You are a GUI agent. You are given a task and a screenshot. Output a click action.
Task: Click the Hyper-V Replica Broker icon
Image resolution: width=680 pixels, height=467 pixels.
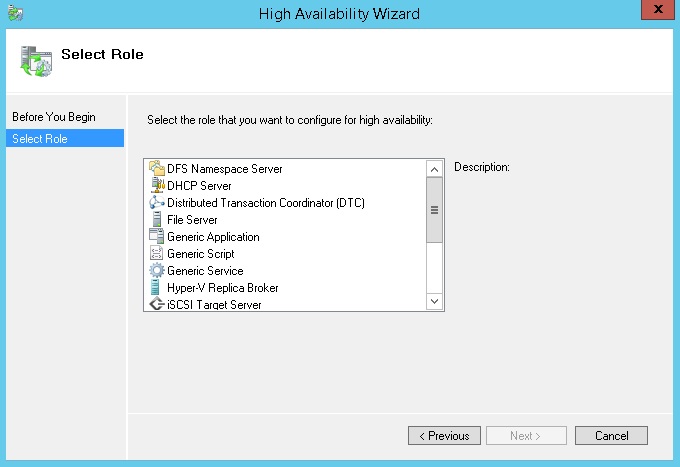pyautogui.click(x=156, y=287)
